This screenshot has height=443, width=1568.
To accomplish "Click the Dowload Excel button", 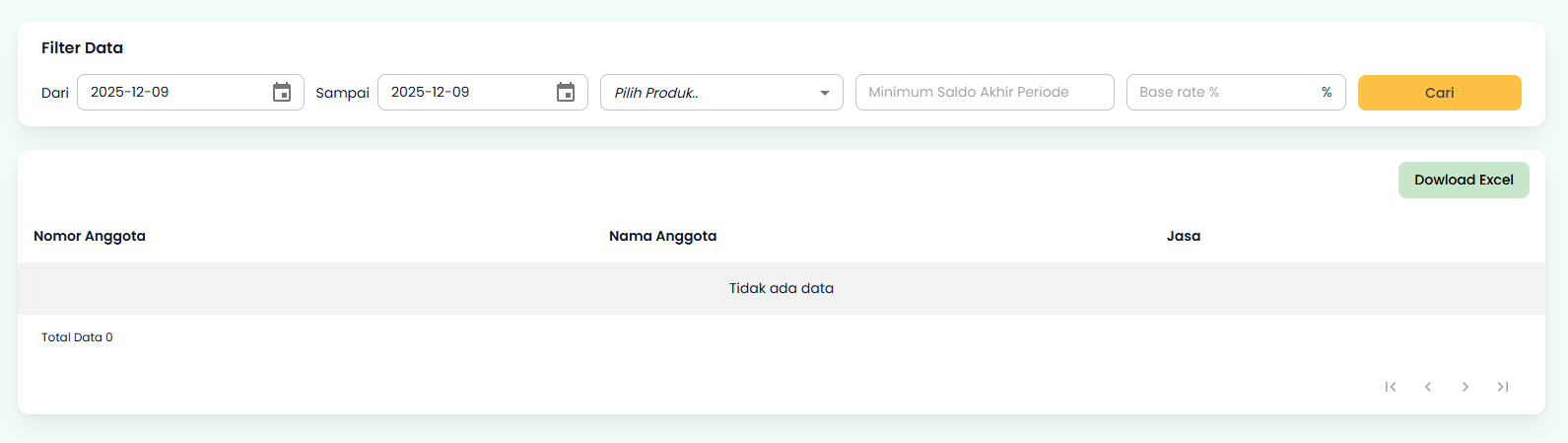I will pos(1464,180).
